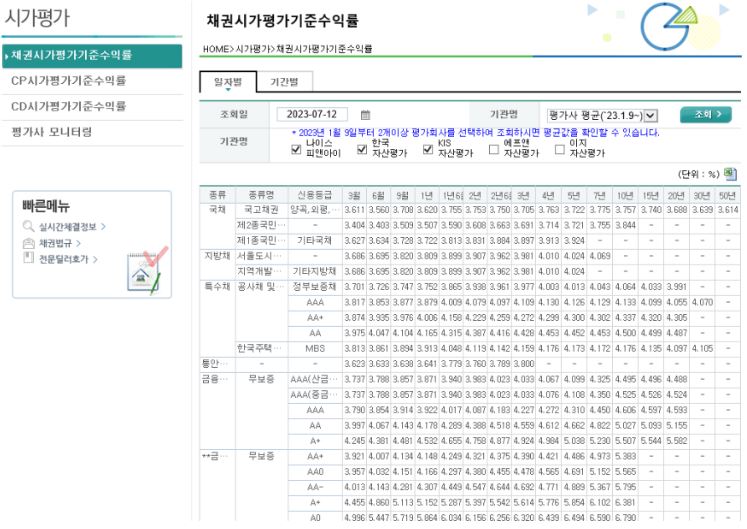Click the 정부보증채 credit rating cell
Image resolution: width=747 pixels, height=529 pixels.
point(315,287)
